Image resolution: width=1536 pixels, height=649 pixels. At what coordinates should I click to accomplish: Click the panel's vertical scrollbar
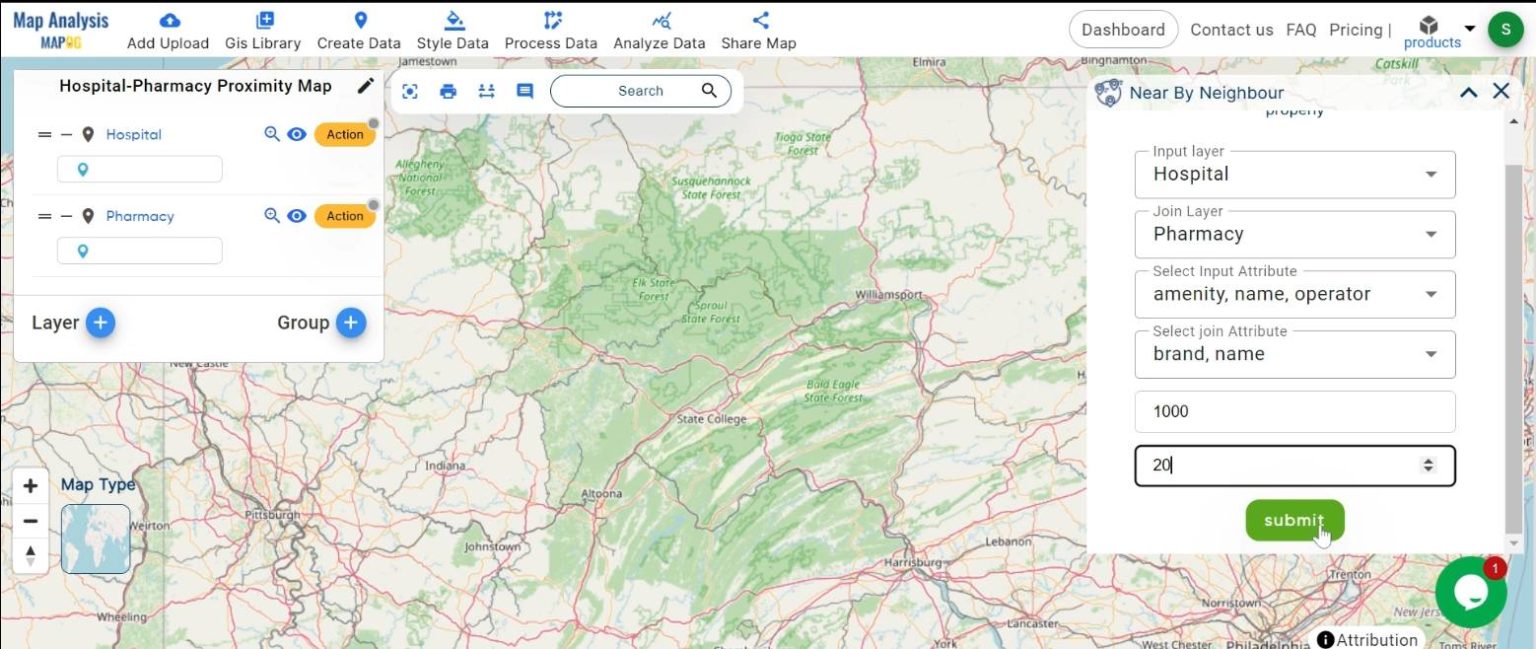click(x=1513, y=350)
